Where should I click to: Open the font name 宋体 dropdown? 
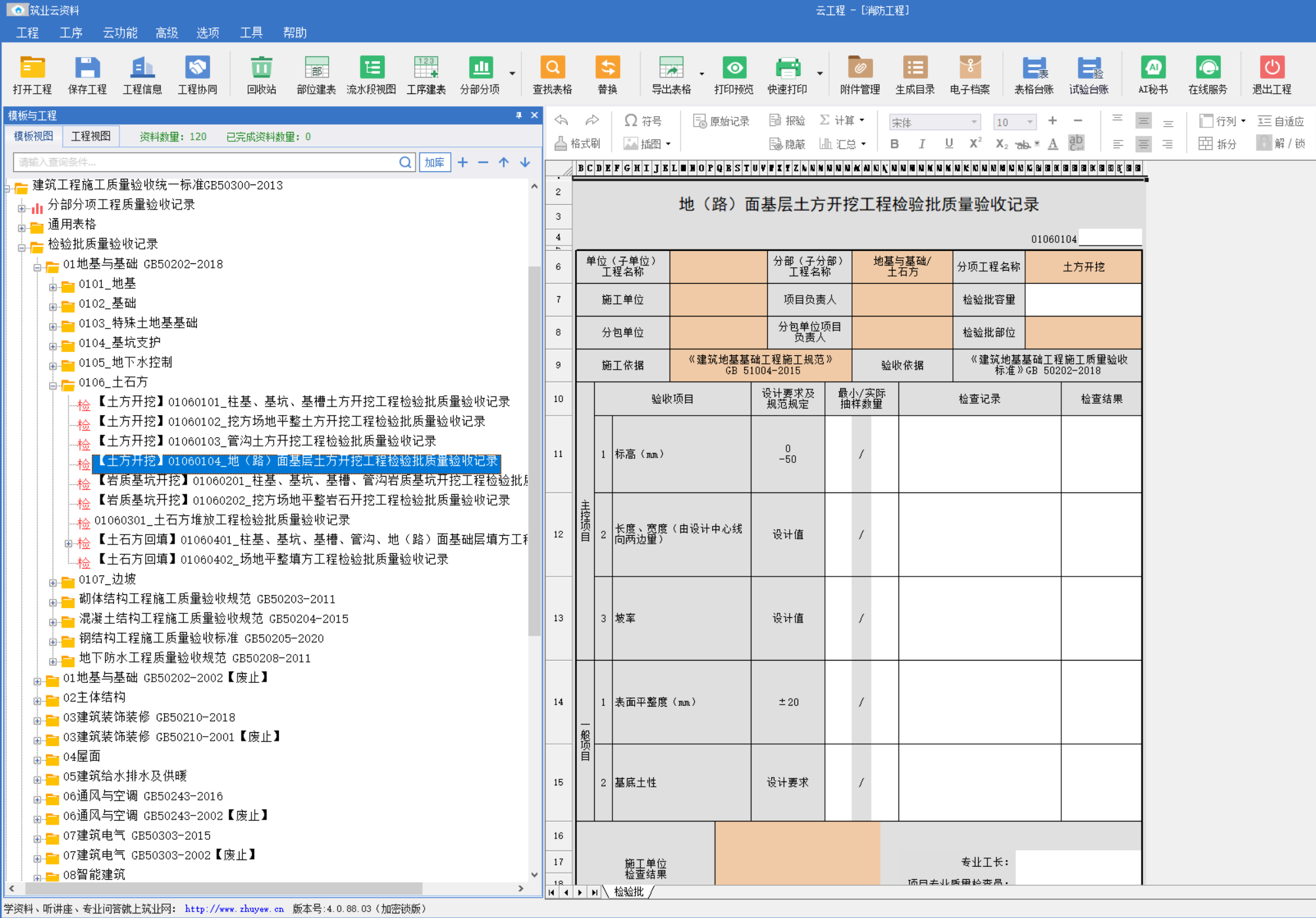pyautogui.click(x=973, y=122)
